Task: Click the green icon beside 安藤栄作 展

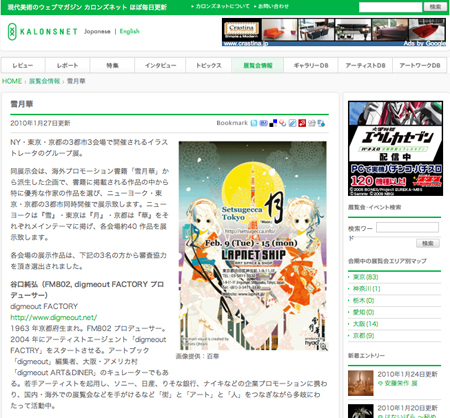Action: [380, 383]
